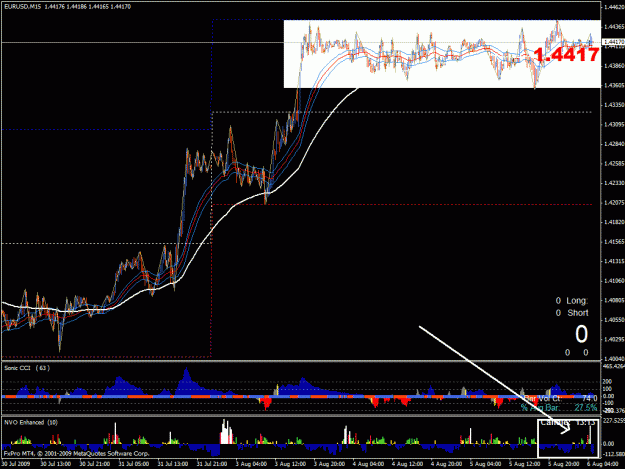This screenshot has height=469, width=625.
Task: Click the 27.5% average bar value
Action: [586, 408]
